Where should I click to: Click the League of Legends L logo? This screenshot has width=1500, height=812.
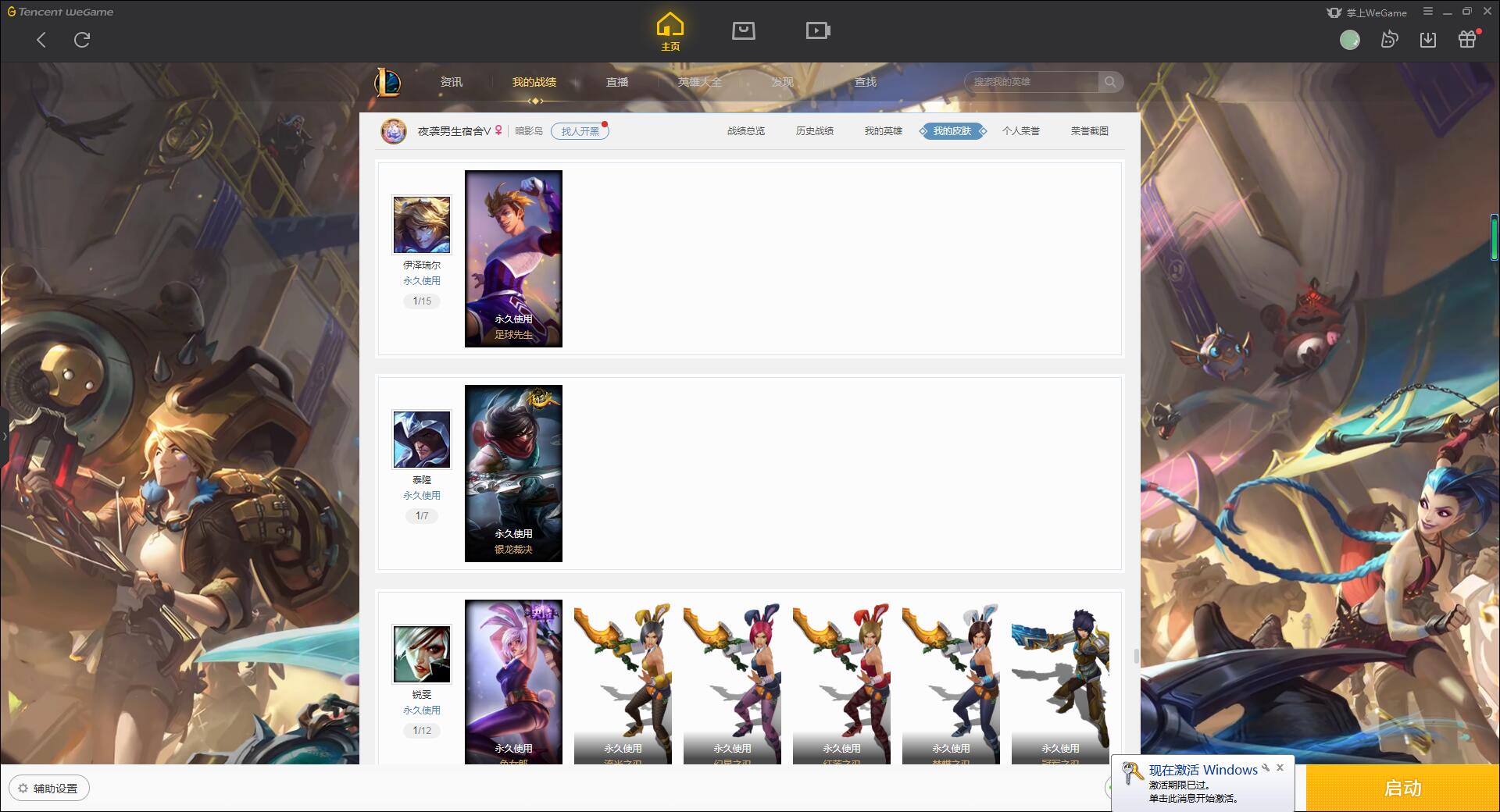pyautogui.click(x=388, y=82)
